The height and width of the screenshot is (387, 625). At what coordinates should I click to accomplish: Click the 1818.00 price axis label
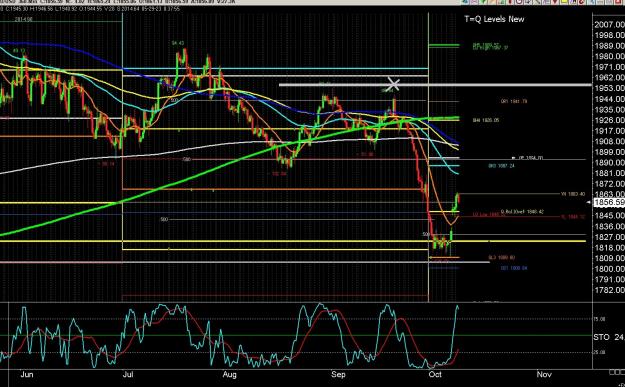click(609, 248)
